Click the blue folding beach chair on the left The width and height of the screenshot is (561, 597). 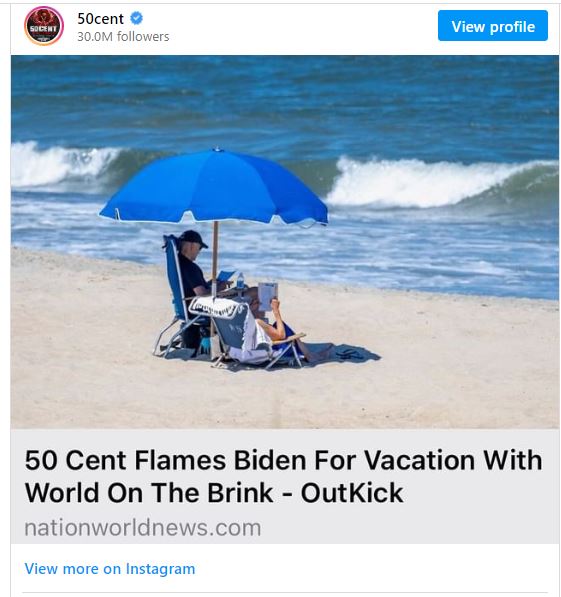pyautogui.click(x=177, y=297)
